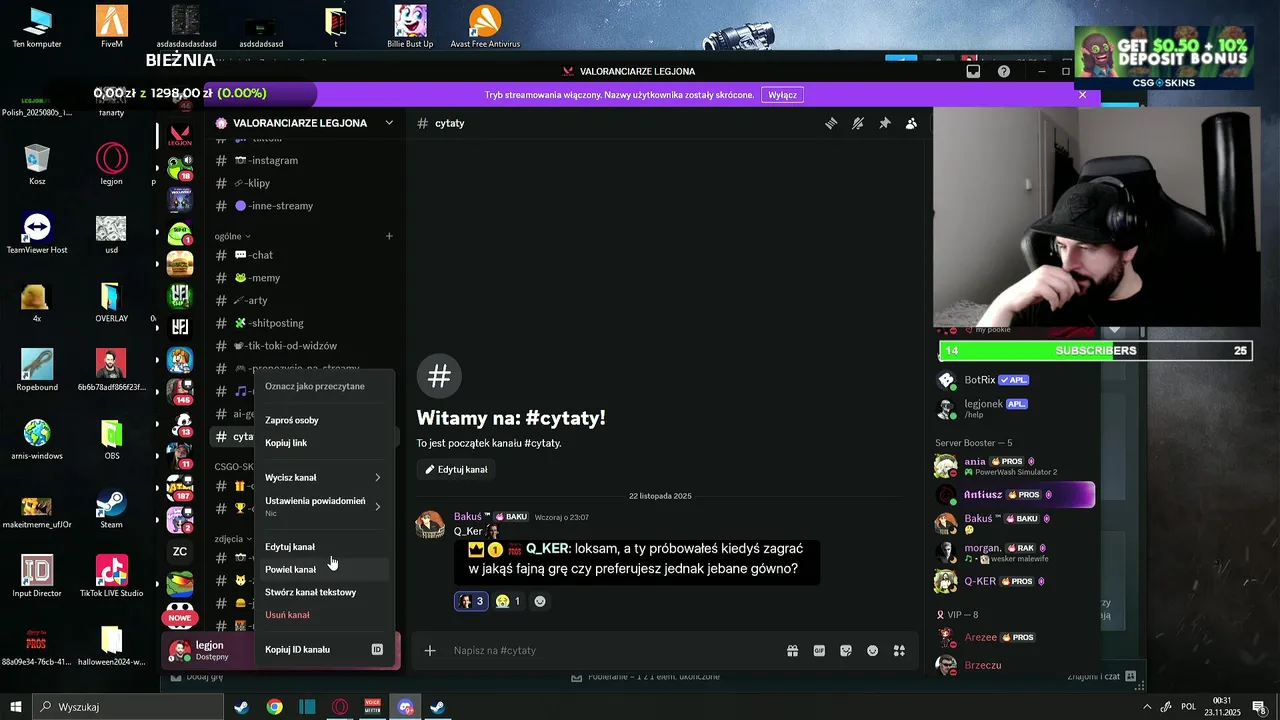Open pinned messages pin icon
The height and width of the screenshot is (720, 1280).
884,123
